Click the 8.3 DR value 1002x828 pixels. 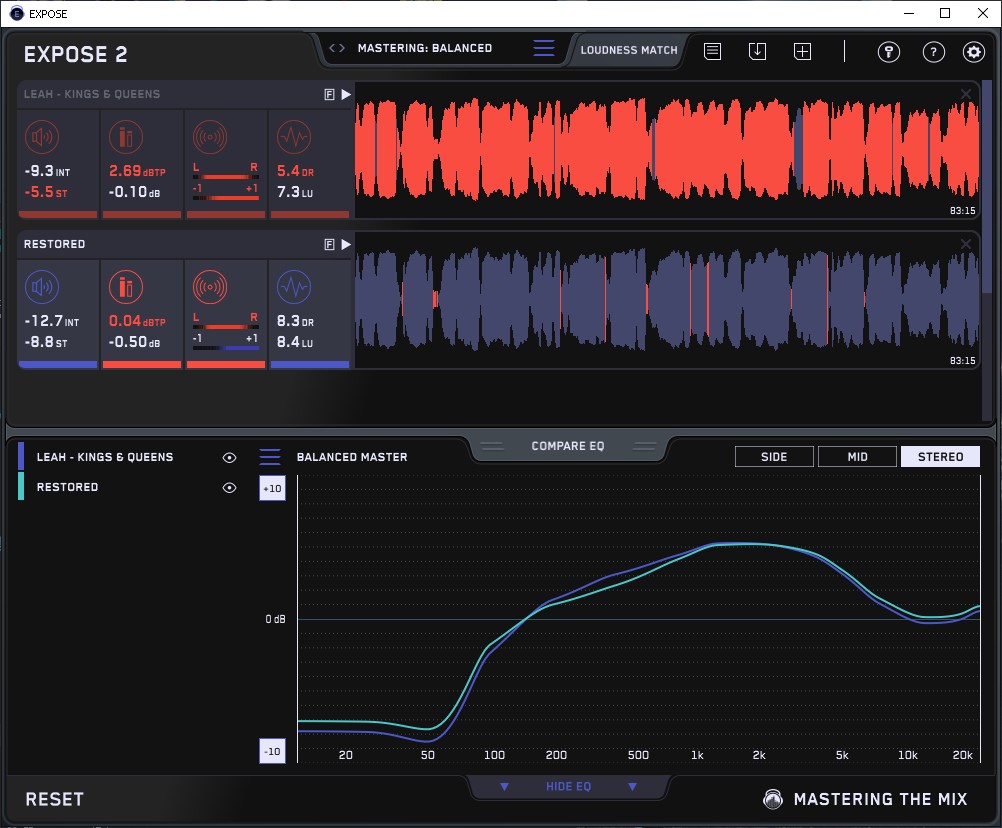(295, 321)
